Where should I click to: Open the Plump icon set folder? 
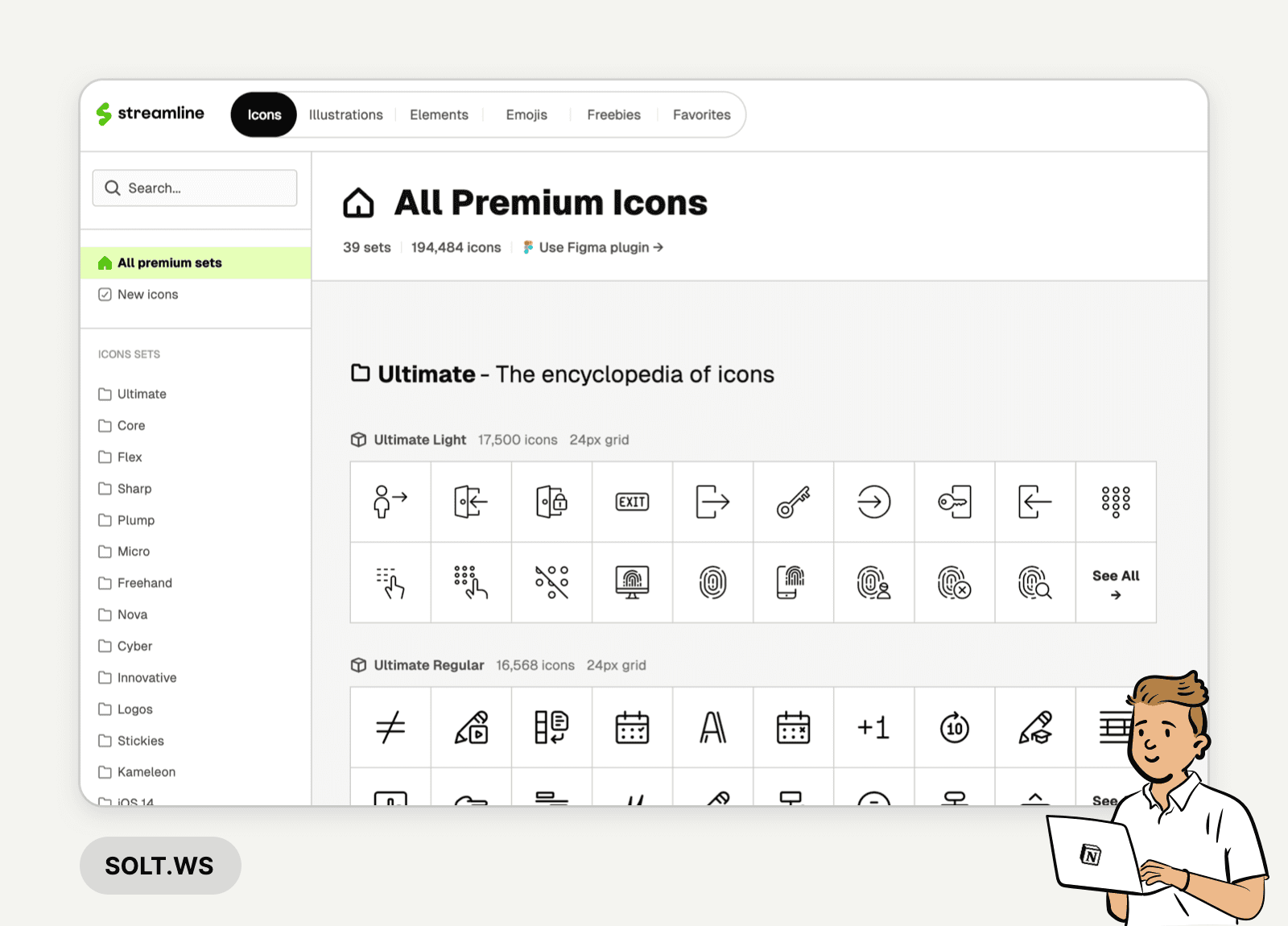126,520
